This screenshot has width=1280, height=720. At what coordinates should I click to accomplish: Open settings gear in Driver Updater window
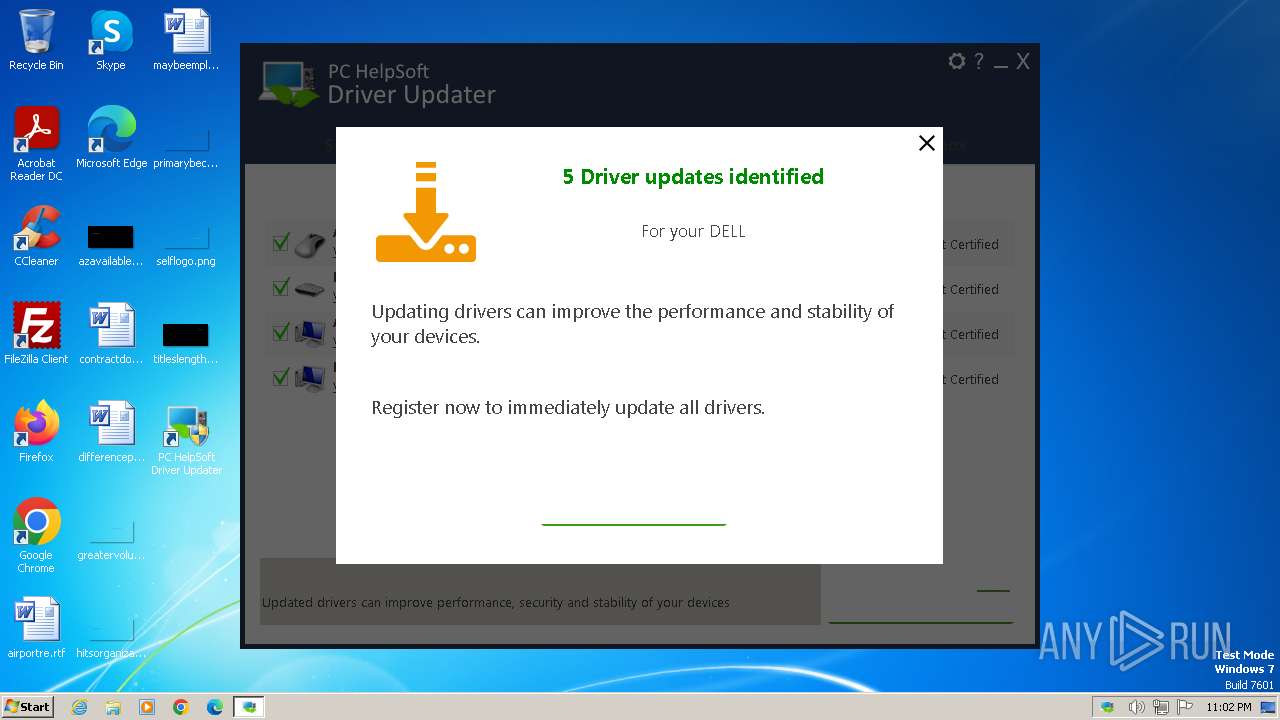pyautogui.click(x=957, y=62)
